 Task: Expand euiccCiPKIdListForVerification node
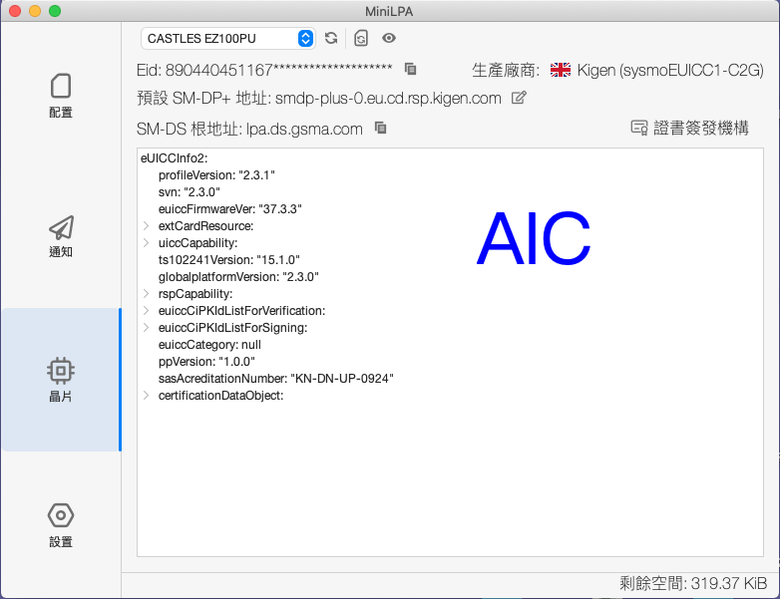(x=146, y=310)
